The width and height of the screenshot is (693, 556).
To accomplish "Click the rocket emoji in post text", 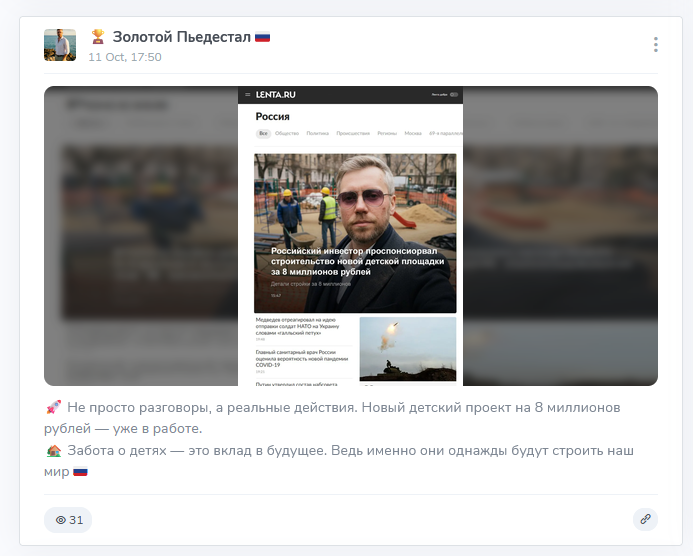I will tap(53, 407).
